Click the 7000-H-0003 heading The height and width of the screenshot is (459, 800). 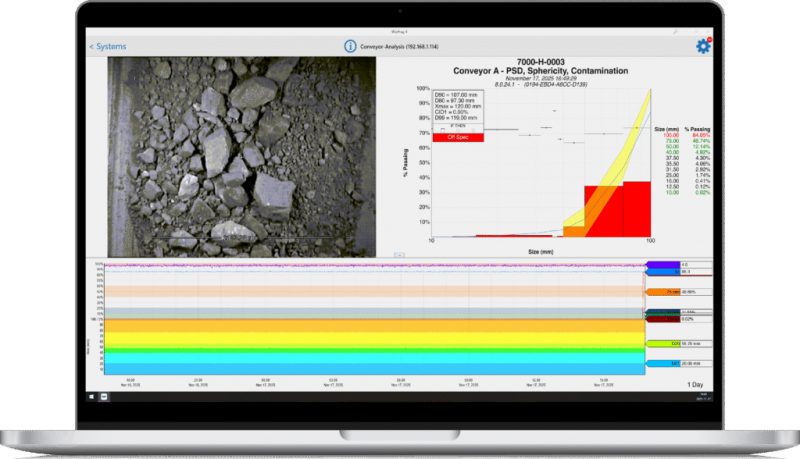(540, 62)
